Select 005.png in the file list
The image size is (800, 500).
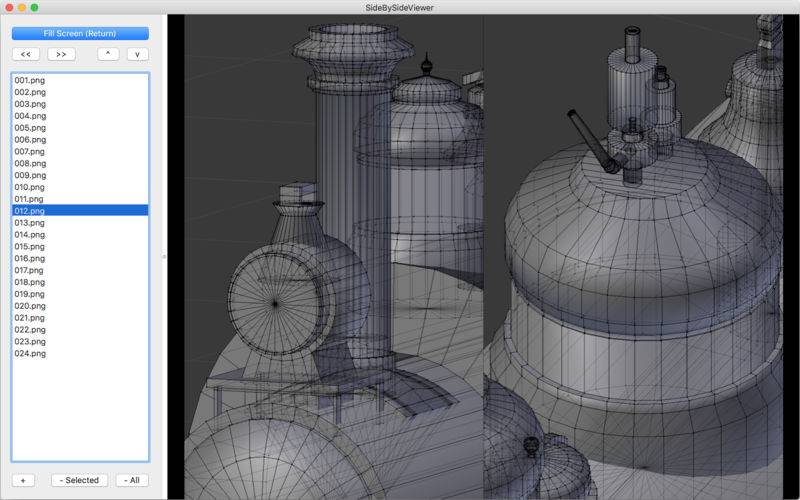pos(30,128)
